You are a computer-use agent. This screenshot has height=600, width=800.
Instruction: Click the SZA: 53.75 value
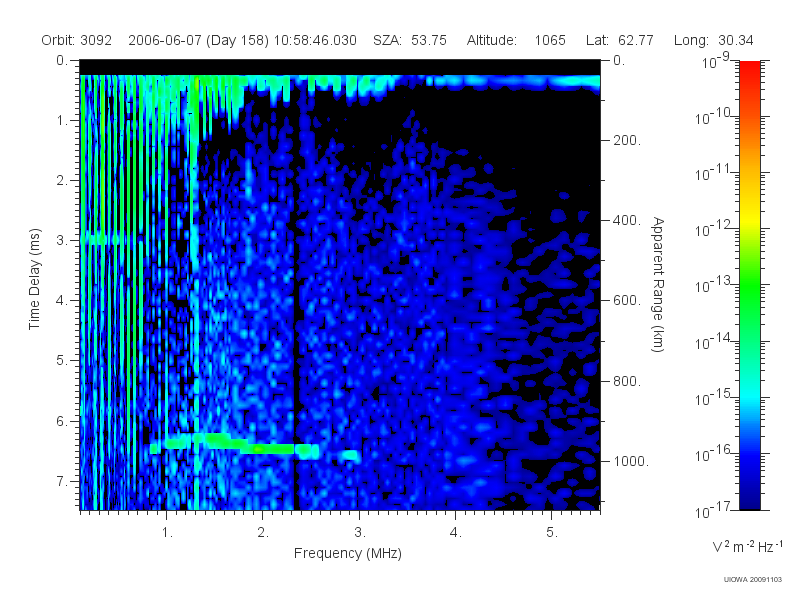pos(410,40)
